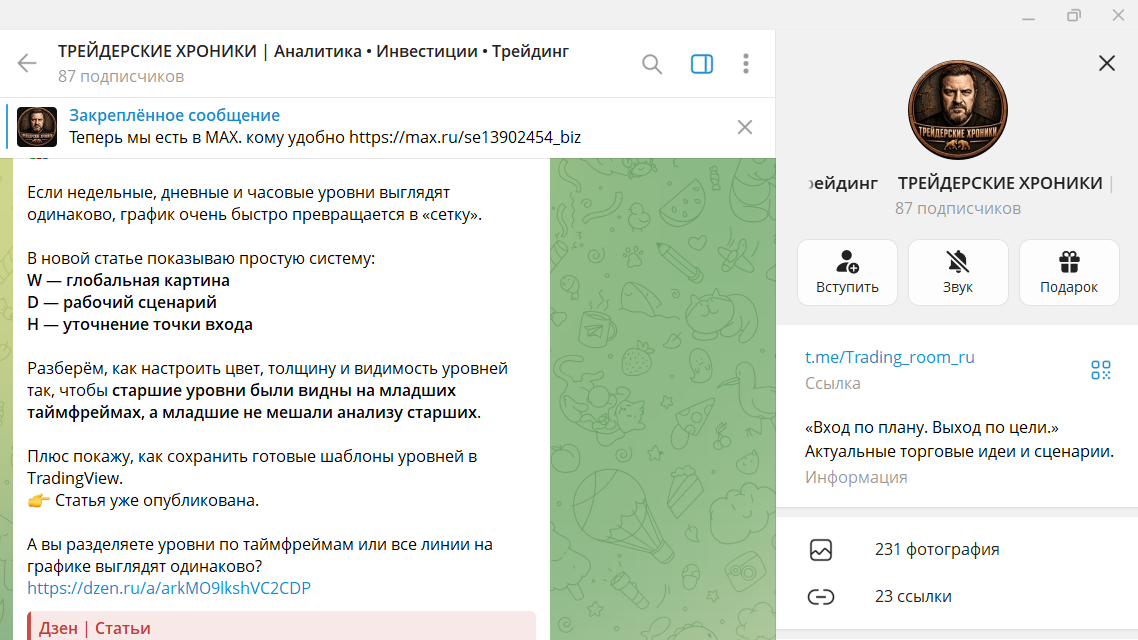Dismiss the pinned message bar
Viewport: 1138px width, 640px height.
[x=745, y=127]
